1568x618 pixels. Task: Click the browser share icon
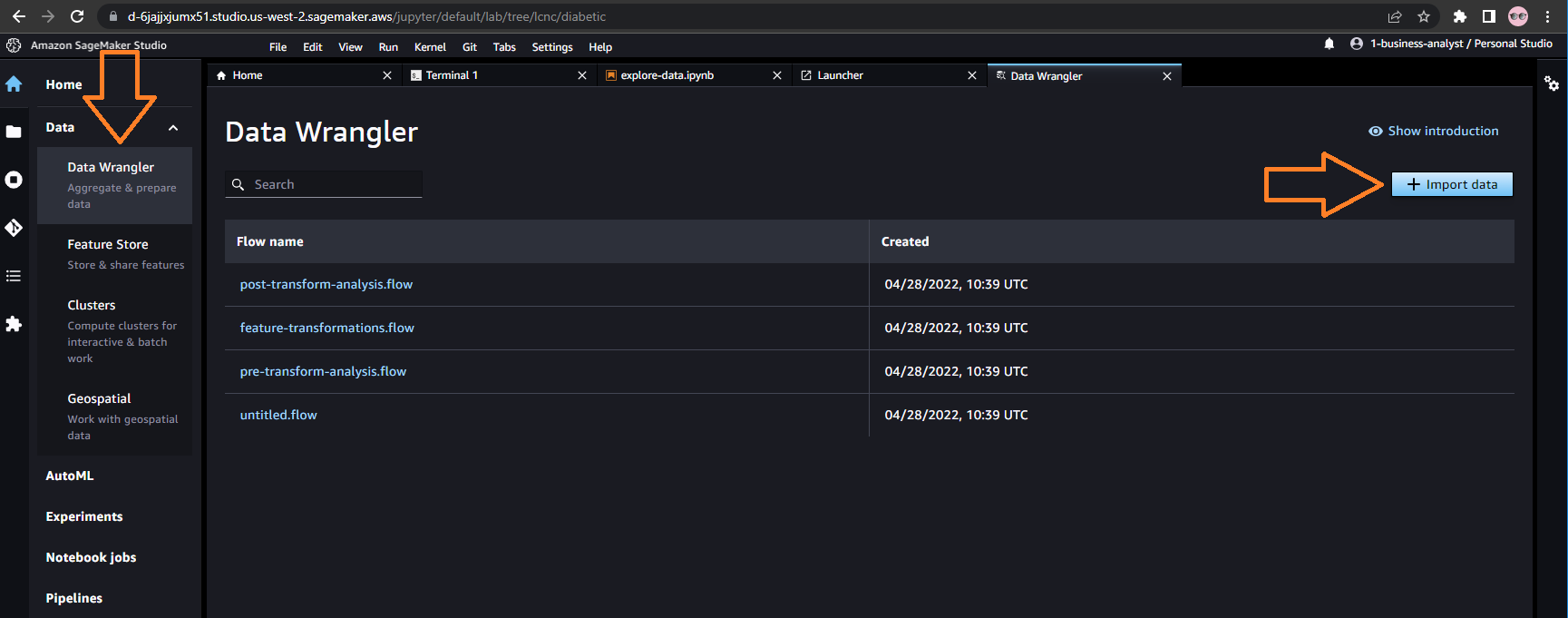(x=1395, y=16)
